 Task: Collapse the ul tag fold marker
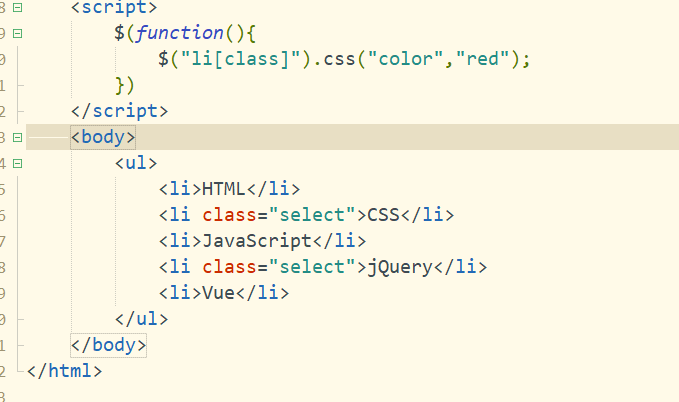tap(17, 163)
